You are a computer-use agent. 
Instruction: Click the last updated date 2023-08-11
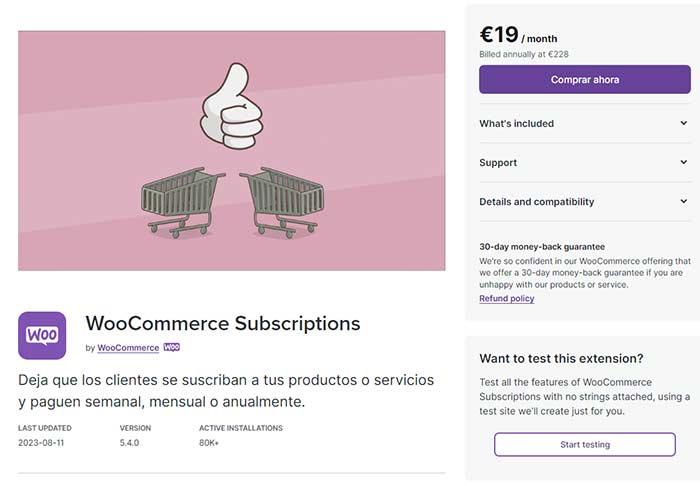click(42, 442)
